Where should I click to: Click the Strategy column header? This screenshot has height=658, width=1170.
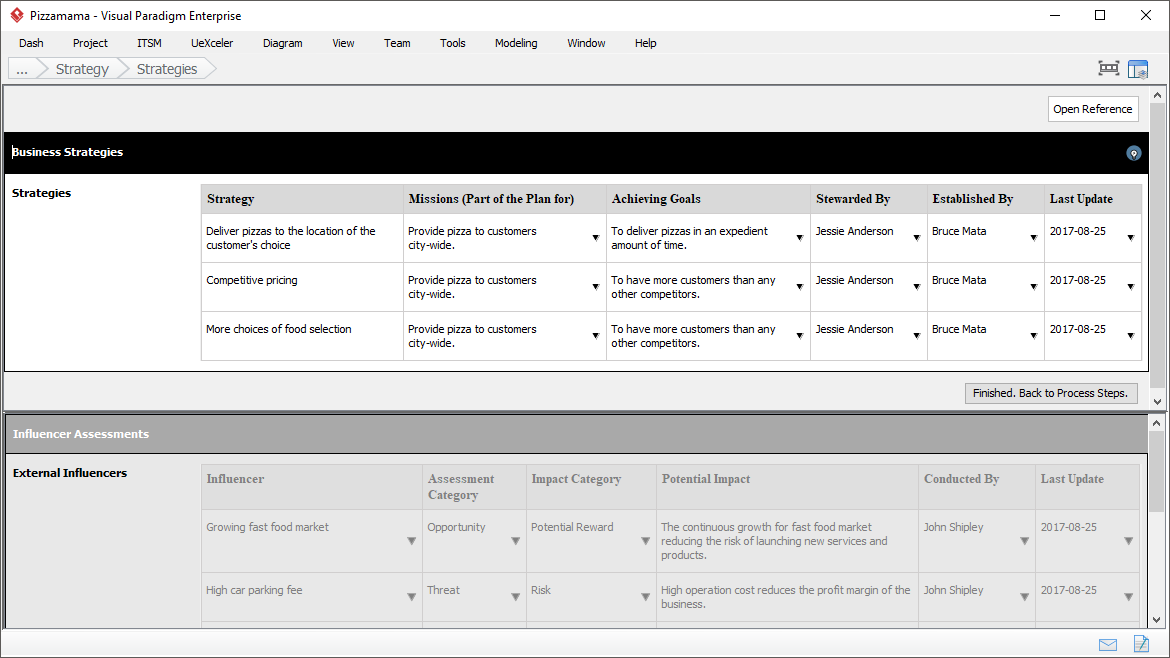[x=302, y=199]
